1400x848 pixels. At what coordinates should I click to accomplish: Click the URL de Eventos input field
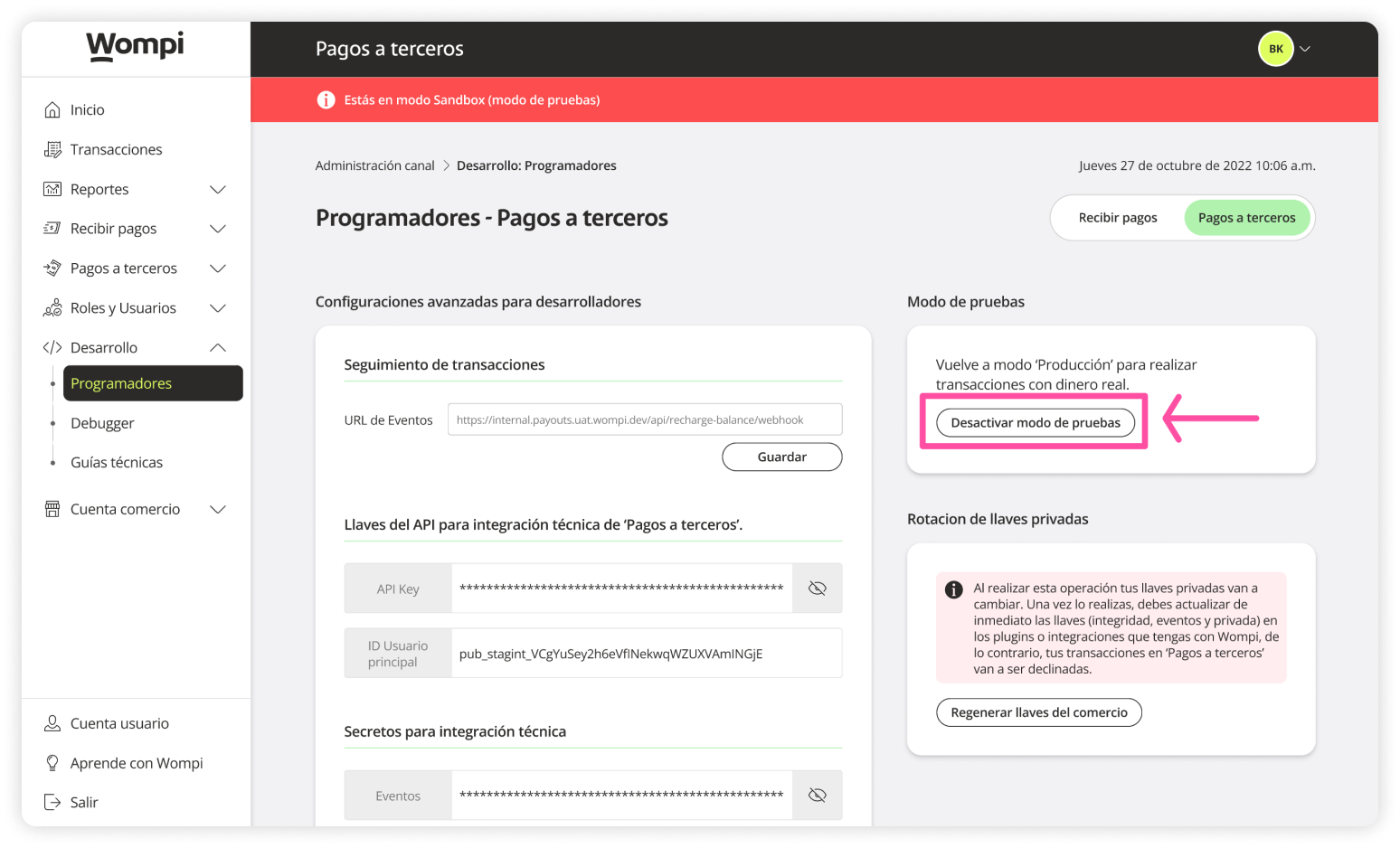644,419
